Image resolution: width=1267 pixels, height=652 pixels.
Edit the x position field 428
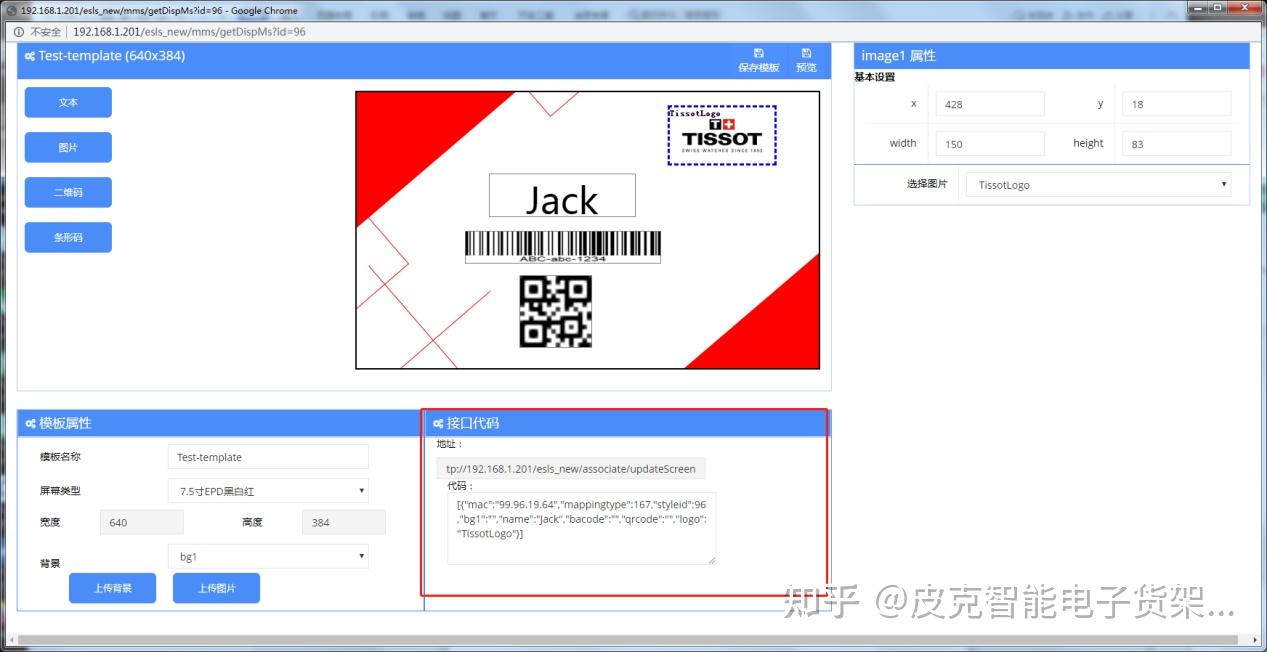990,104
